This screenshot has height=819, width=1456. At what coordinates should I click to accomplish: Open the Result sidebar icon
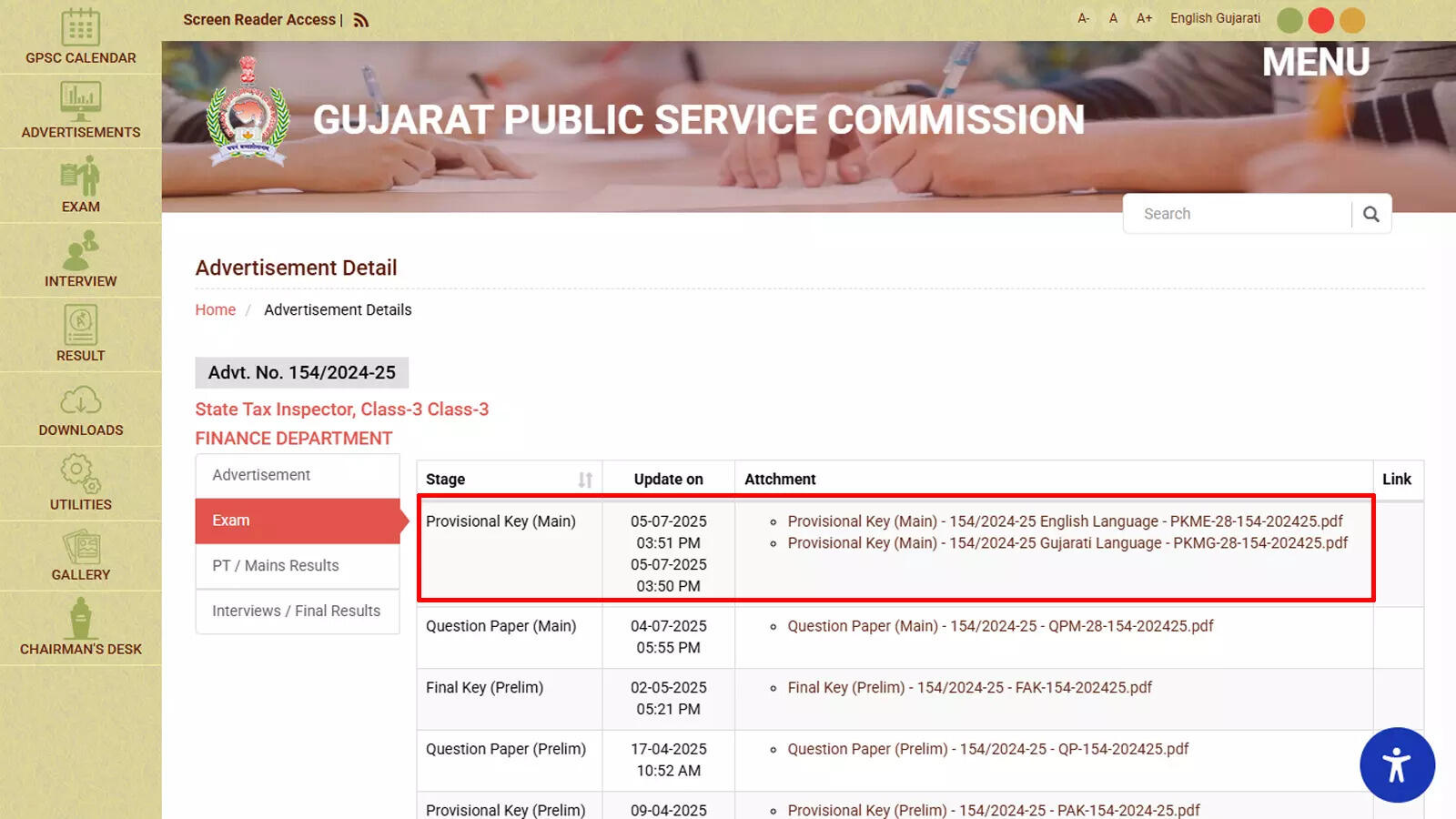point(80,325)
